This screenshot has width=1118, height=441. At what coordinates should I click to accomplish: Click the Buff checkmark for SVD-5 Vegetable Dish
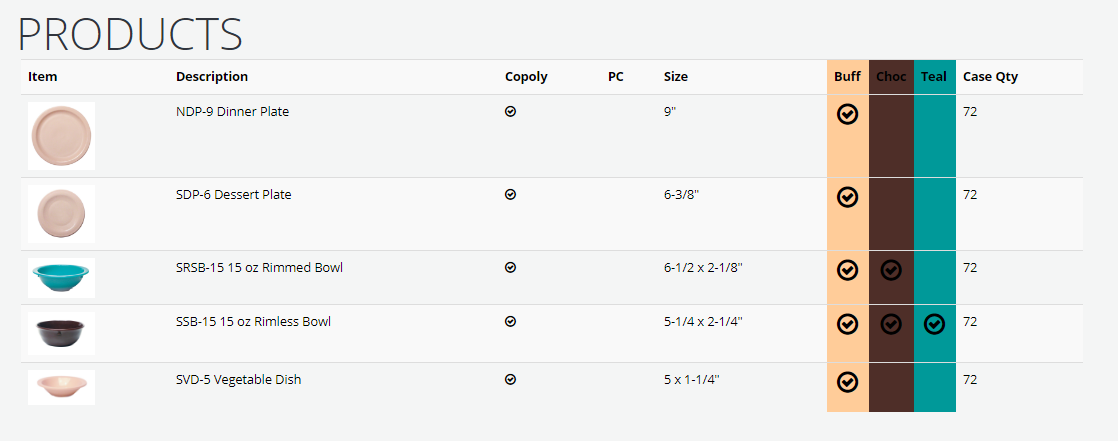coord(847,382)
